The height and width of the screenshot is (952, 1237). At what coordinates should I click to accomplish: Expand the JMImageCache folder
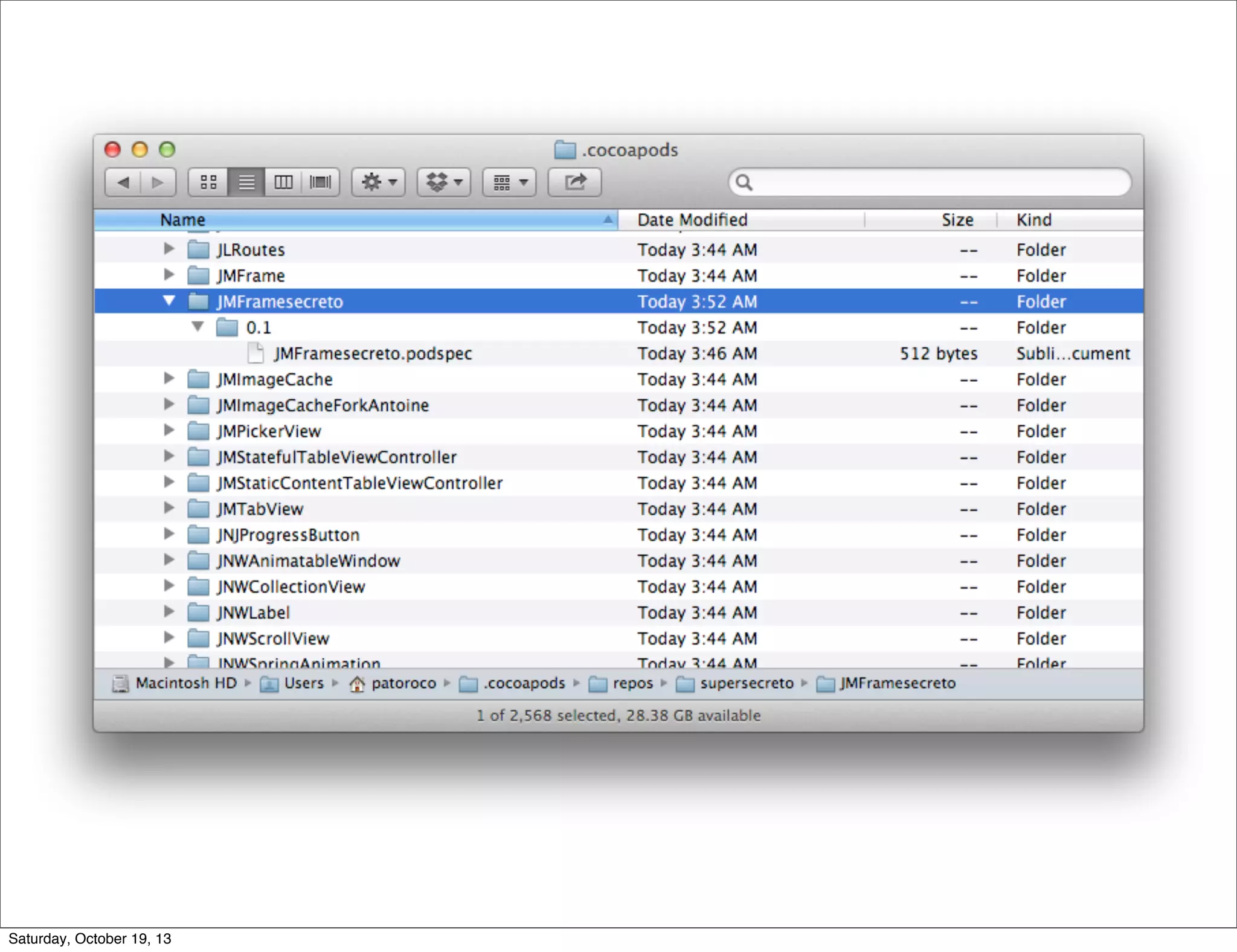coord(169,379)
